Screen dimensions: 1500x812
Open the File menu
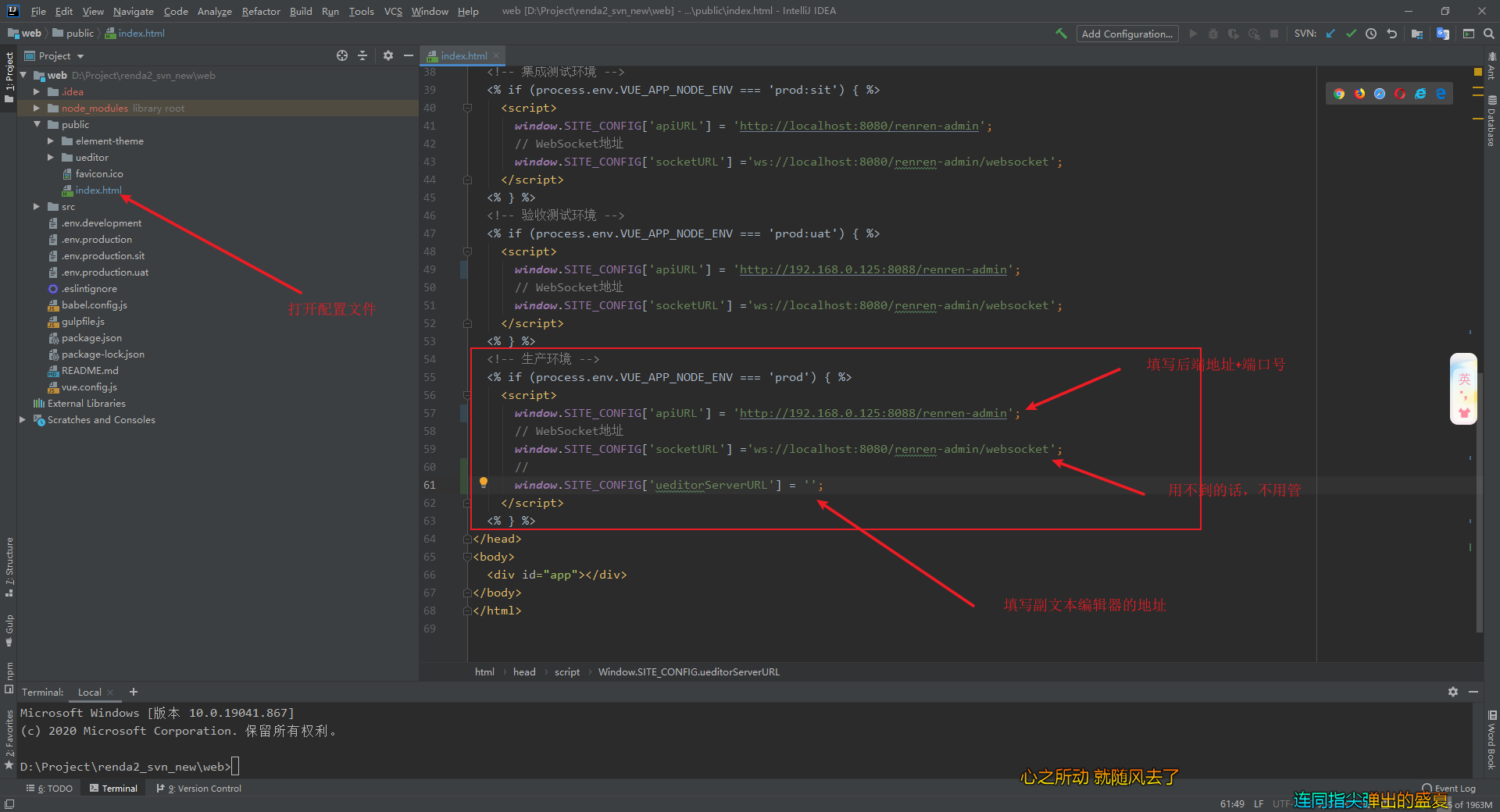pyautogui.click(x=38, y=11)
